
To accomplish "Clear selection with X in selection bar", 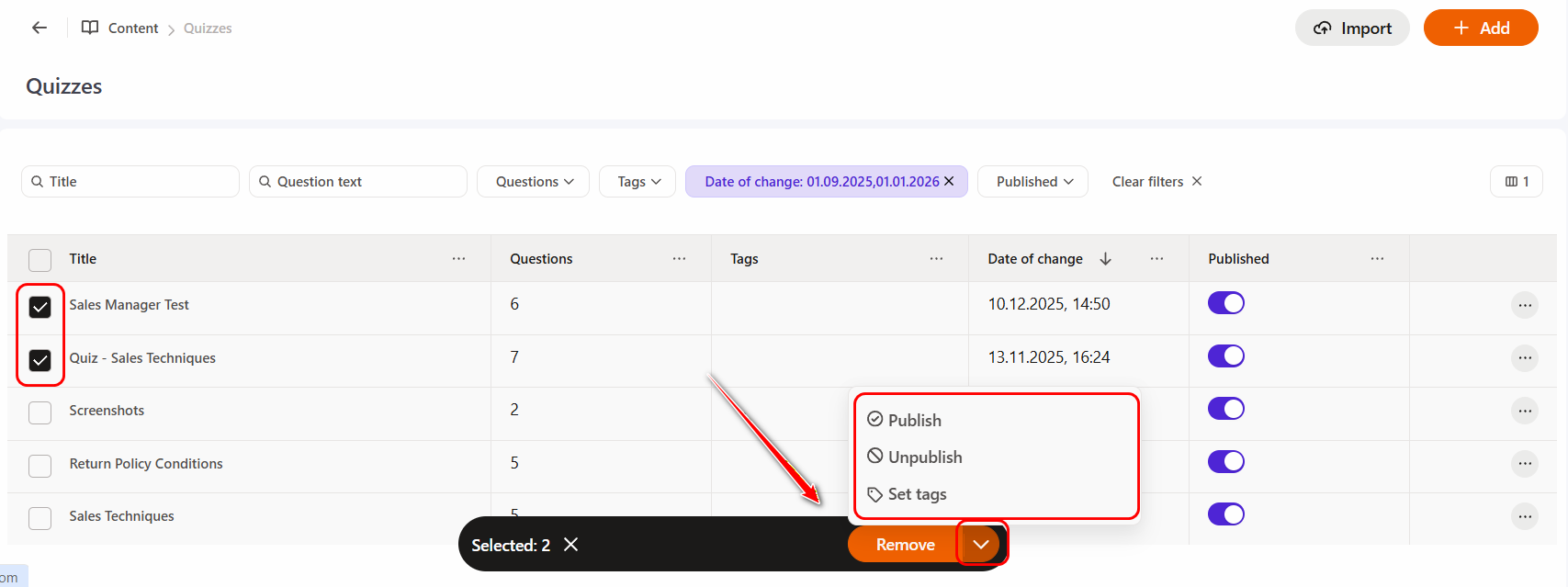I will click(570, 545).
